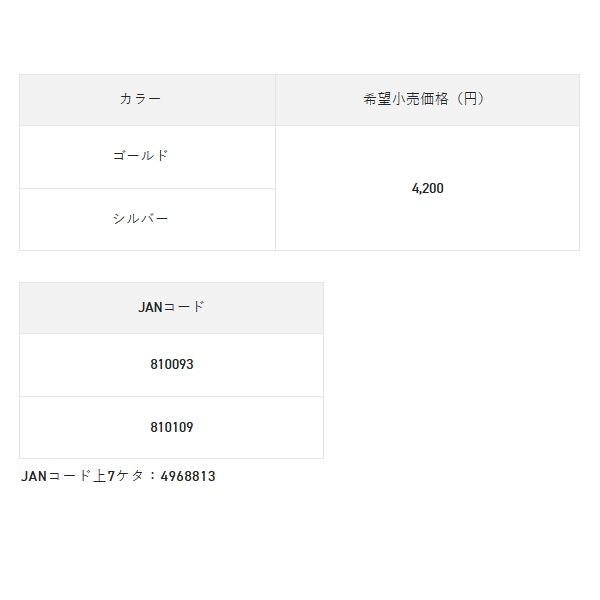Click the カラー column header
This screenshot has width=600, height=600.
tap(140, 99)
